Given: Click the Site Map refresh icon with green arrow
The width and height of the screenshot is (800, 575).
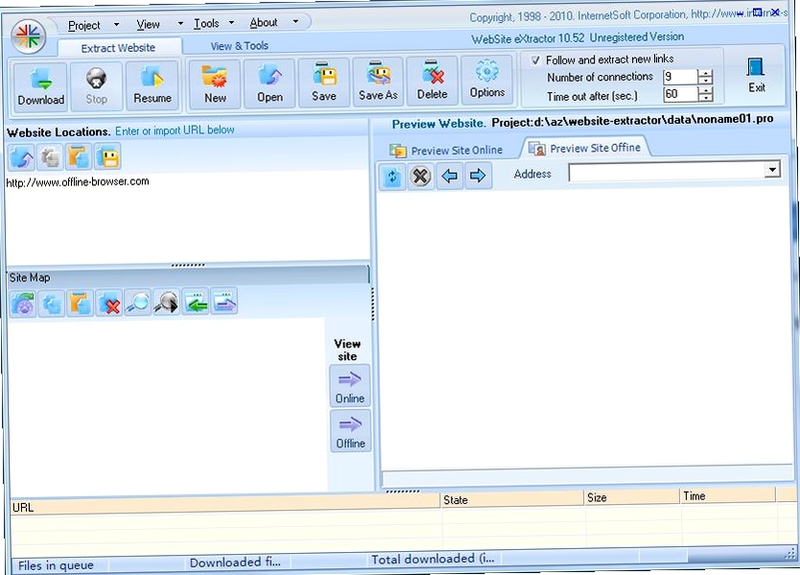Looking at the screenshot, I should [x=23, y=305].
